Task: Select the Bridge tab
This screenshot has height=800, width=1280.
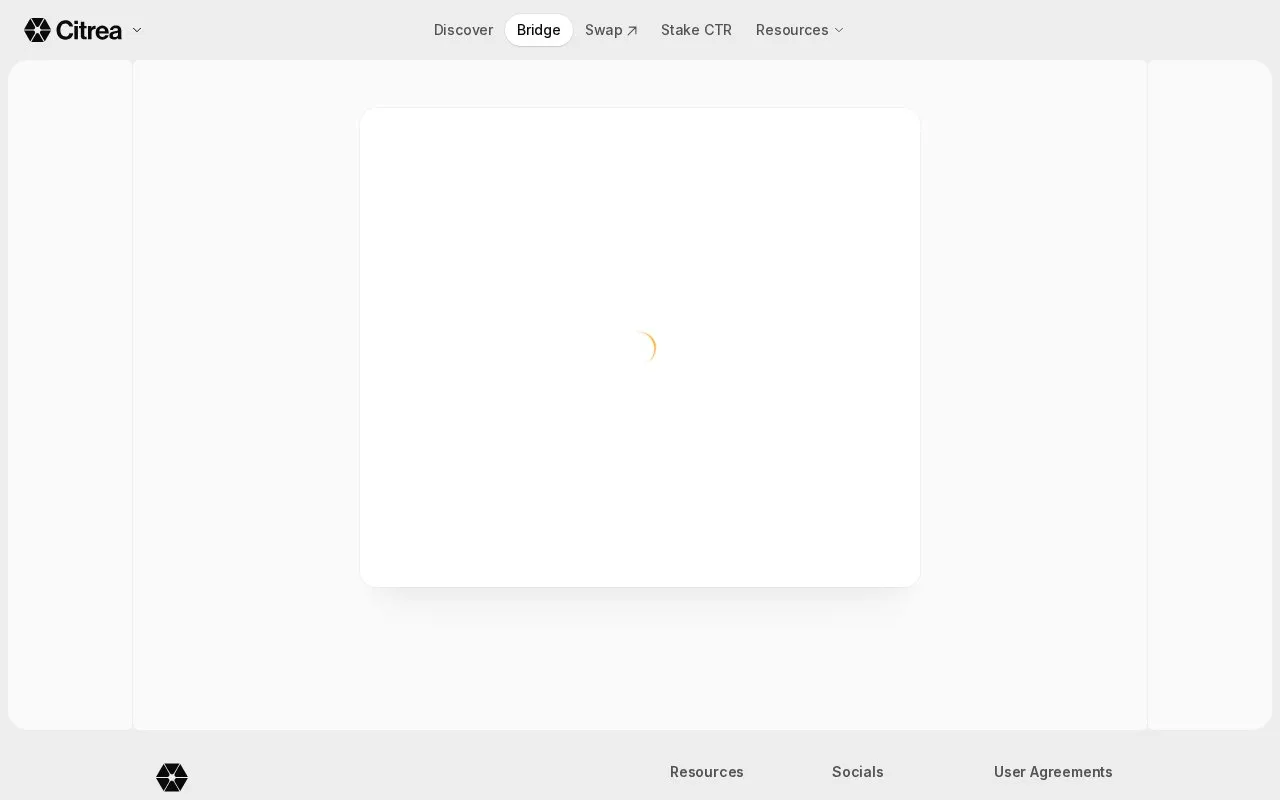Action: point(539,30)
